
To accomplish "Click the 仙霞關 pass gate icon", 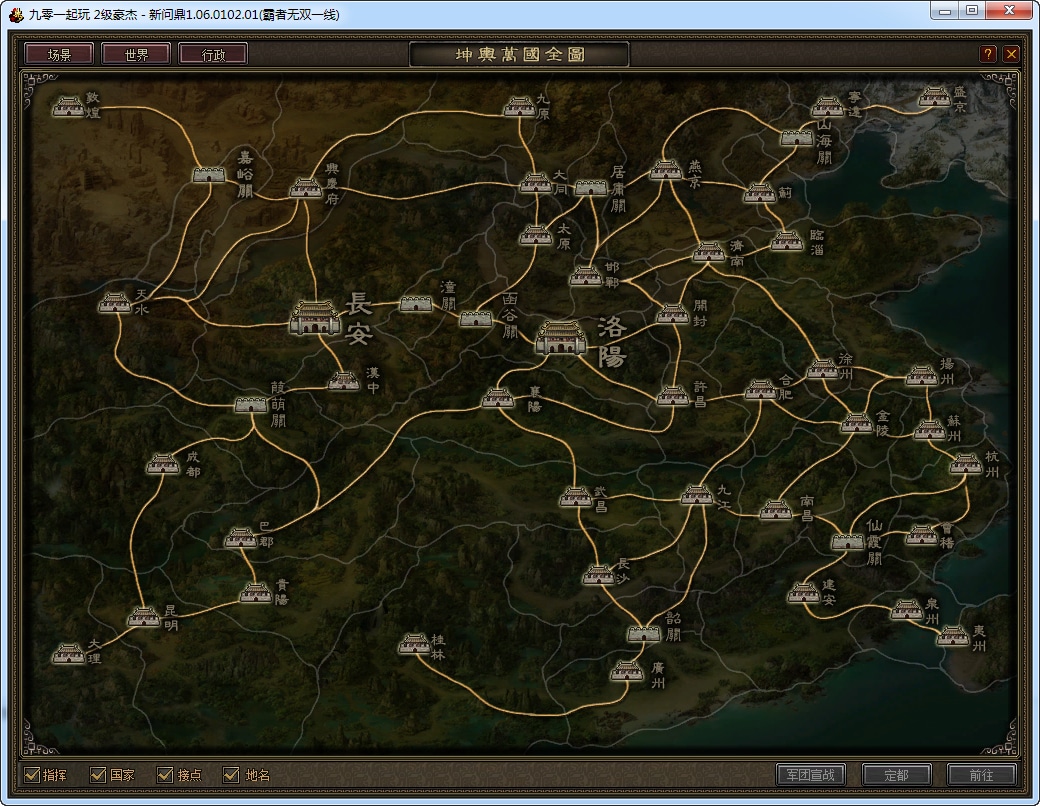I will (847, 541).
